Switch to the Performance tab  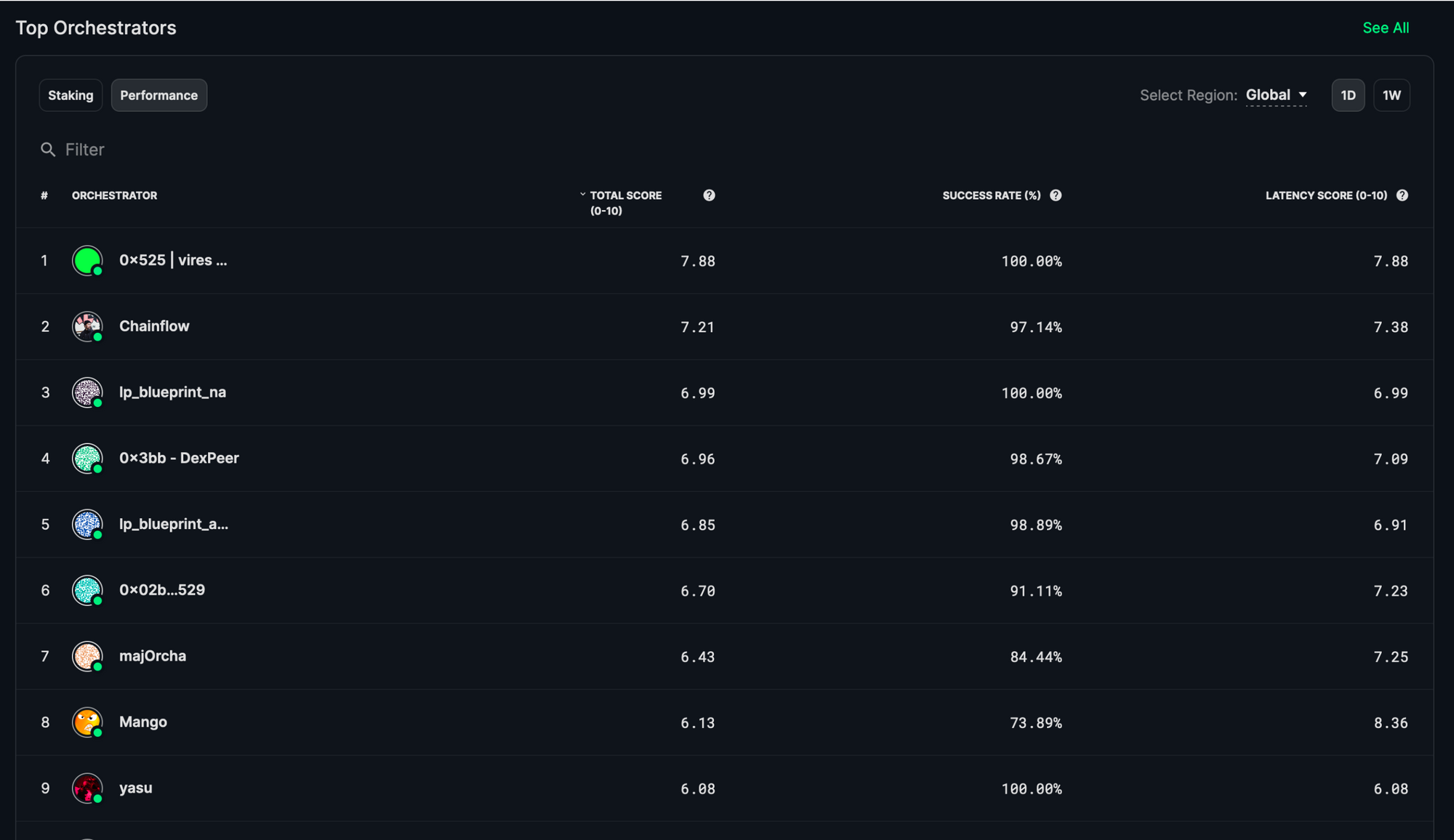tap(159, 94)
